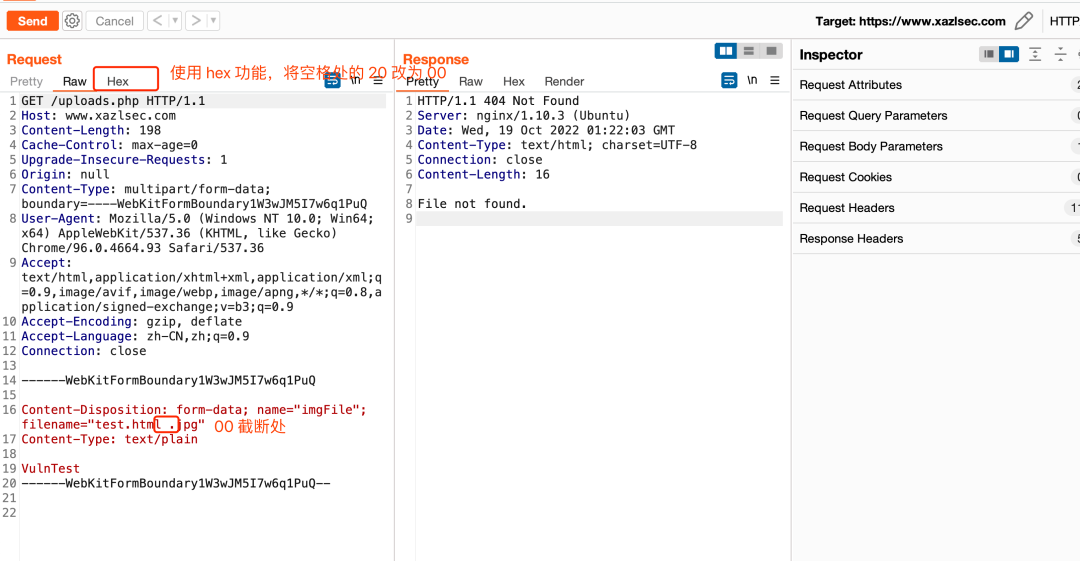Expand Request Attributes section

point(936,85)
